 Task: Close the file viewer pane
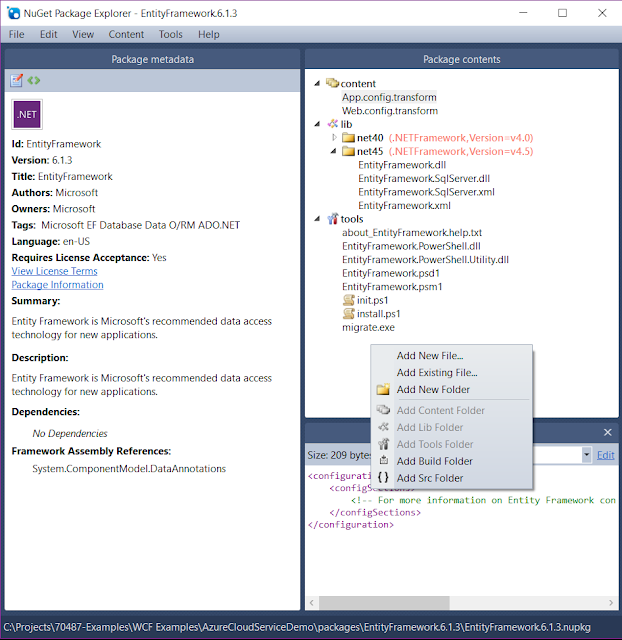point(607,432)
